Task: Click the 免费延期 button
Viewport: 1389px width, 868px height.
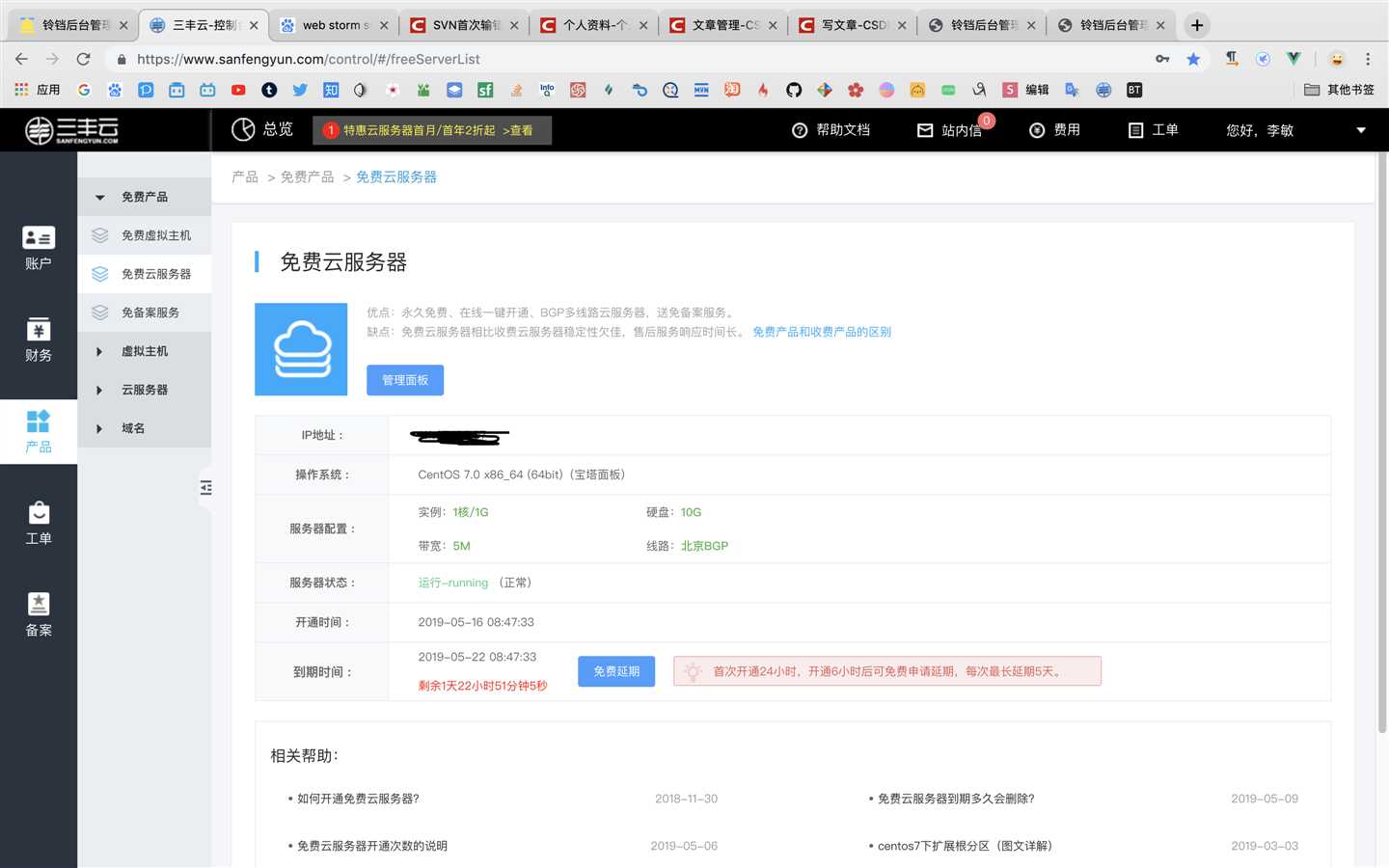Action: (616, 671)
